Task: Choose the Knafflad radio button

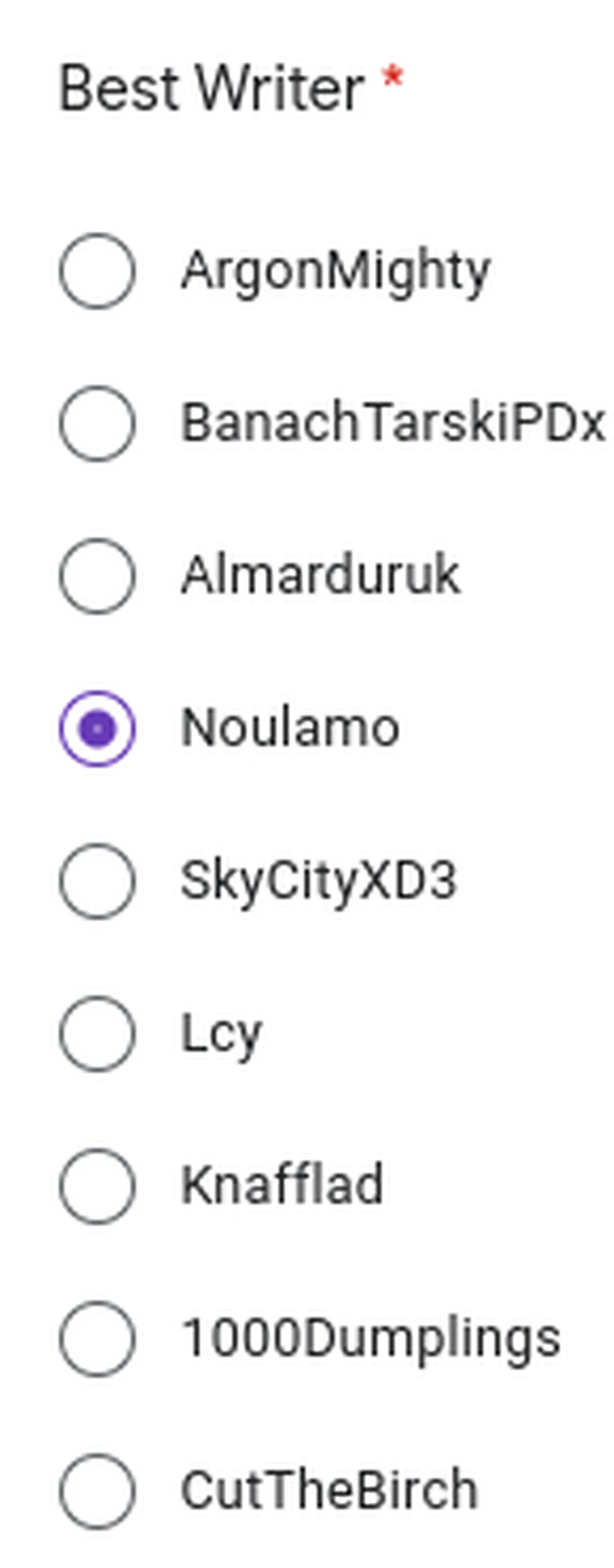Action: [x=97, y=1186]
